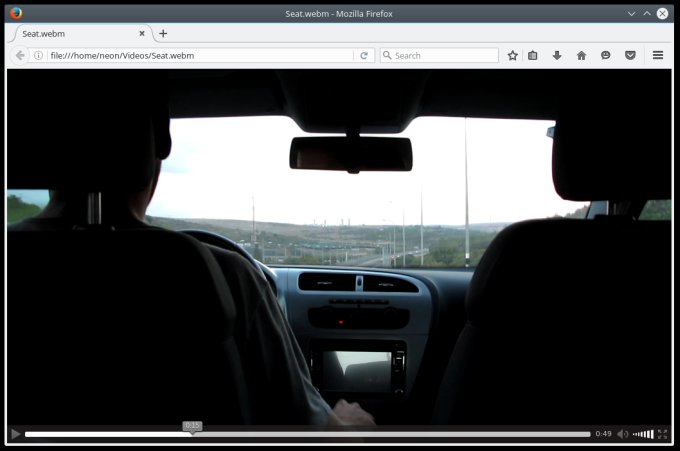Reload the current page
The width and height of the screenshot is (680, 451).
click(x=364, y=56)
